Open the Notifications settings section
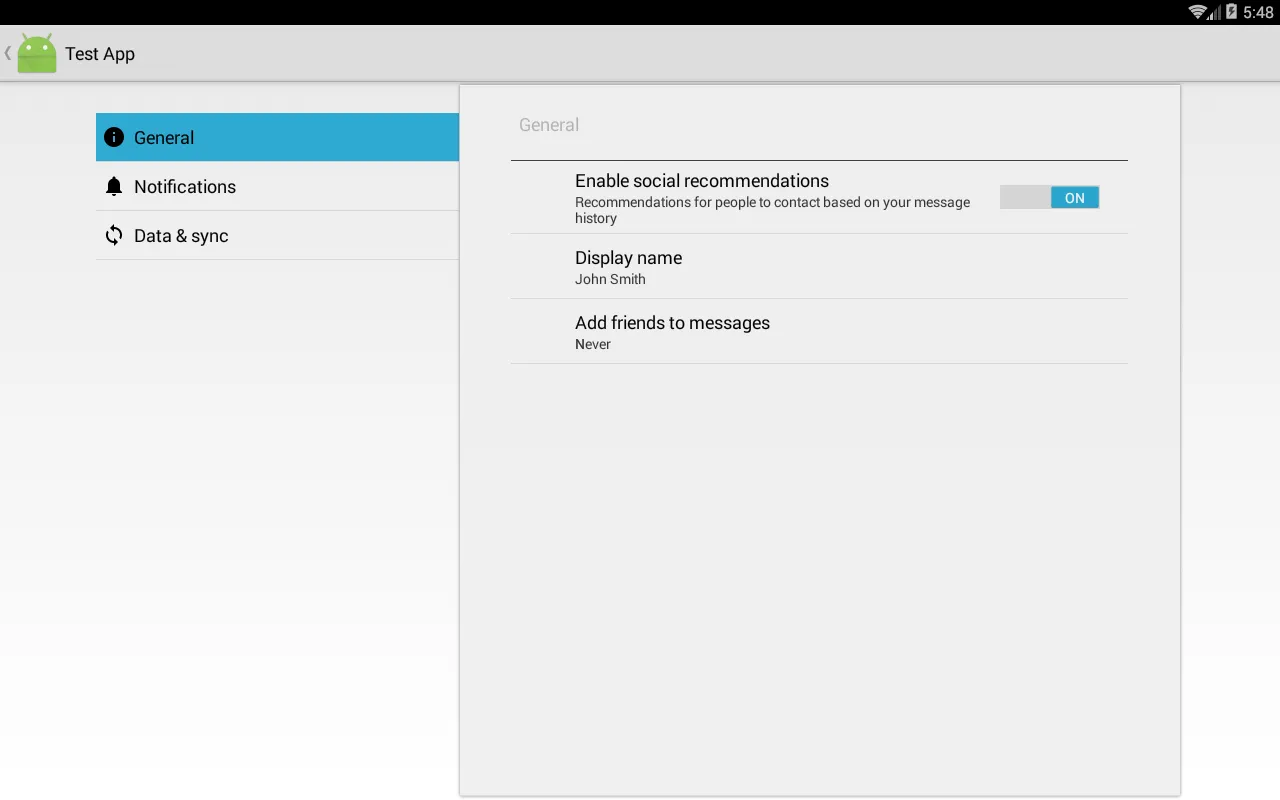This screenshot has height=800, width=1280. [x=277, y=186]
